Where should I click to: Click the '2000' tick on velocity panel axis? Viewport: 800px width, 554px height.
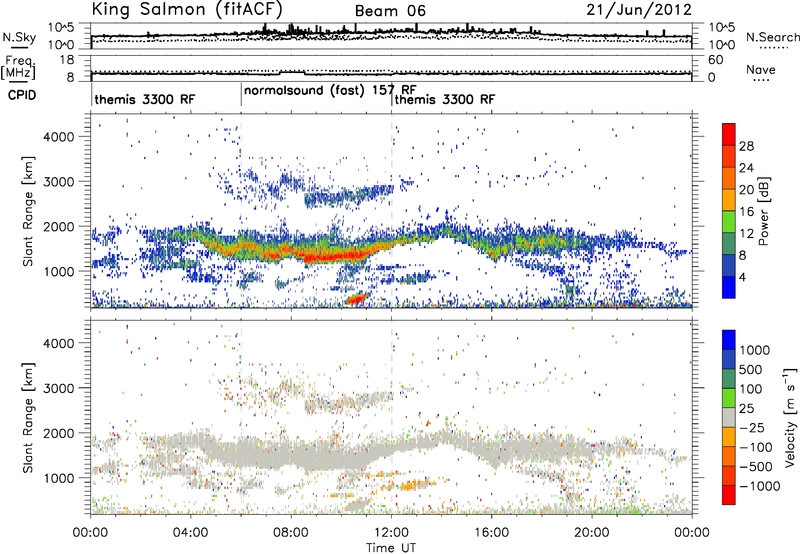59,433
